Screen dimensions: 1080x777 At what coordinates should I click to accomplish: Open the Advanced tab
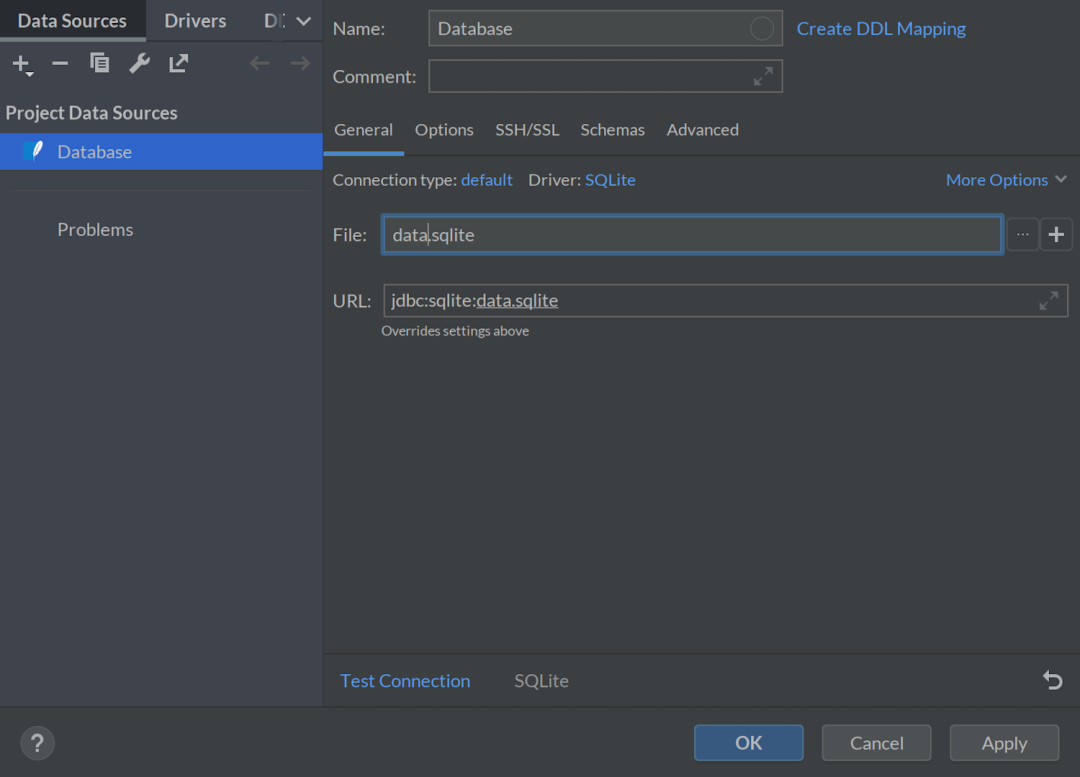click(x=703, y=130)
